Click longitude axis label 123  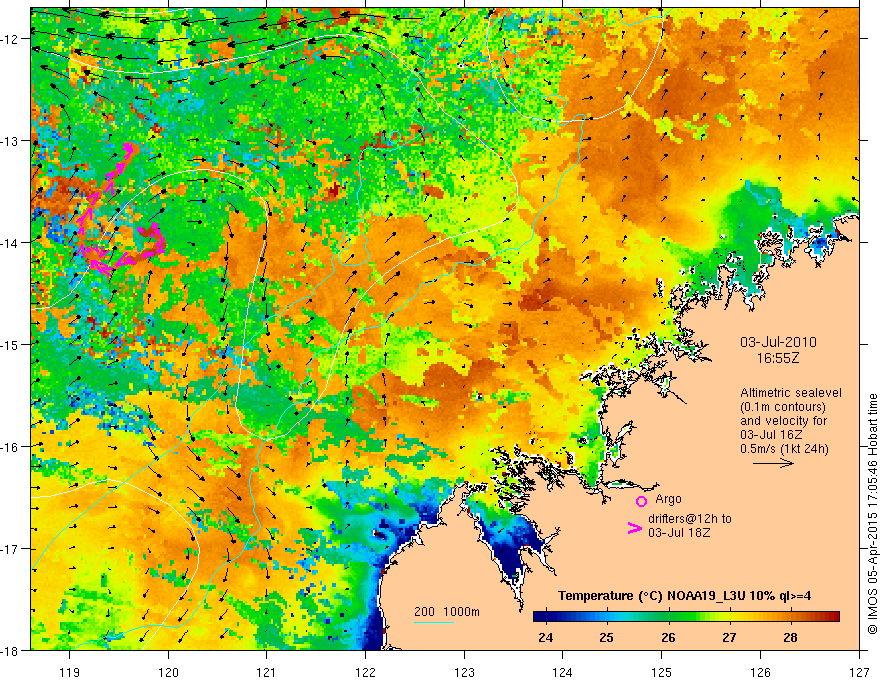tap(464, 672)
